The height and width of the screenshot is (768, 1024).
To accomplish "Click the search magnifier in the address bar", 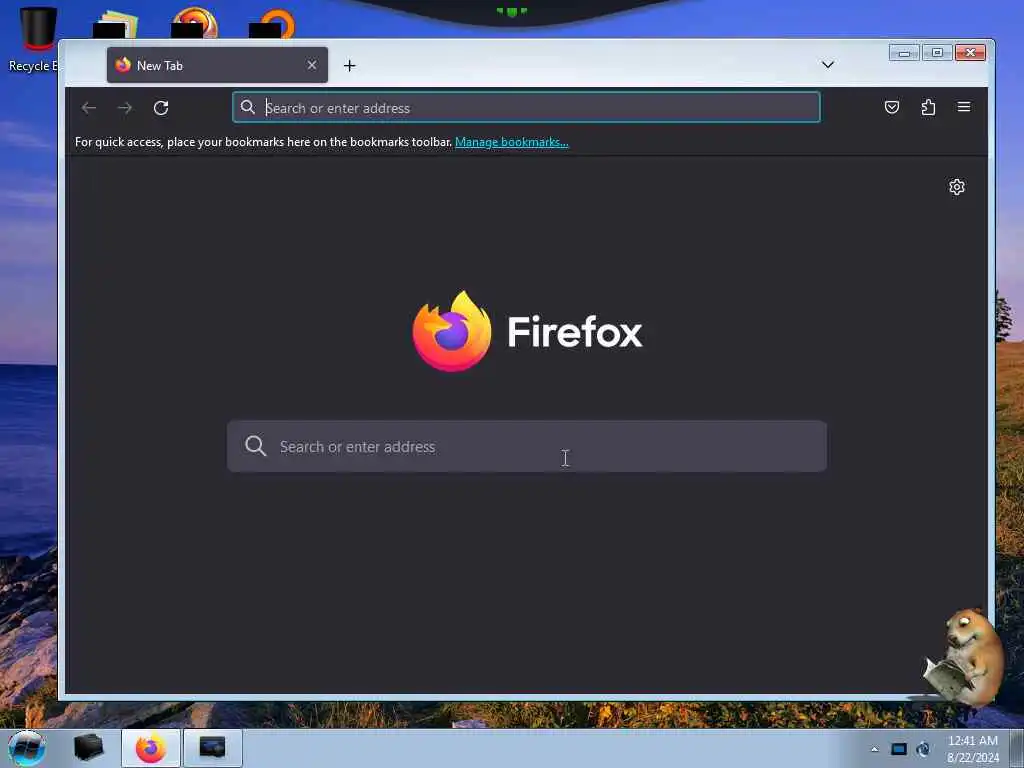I will tap(248, 107).
